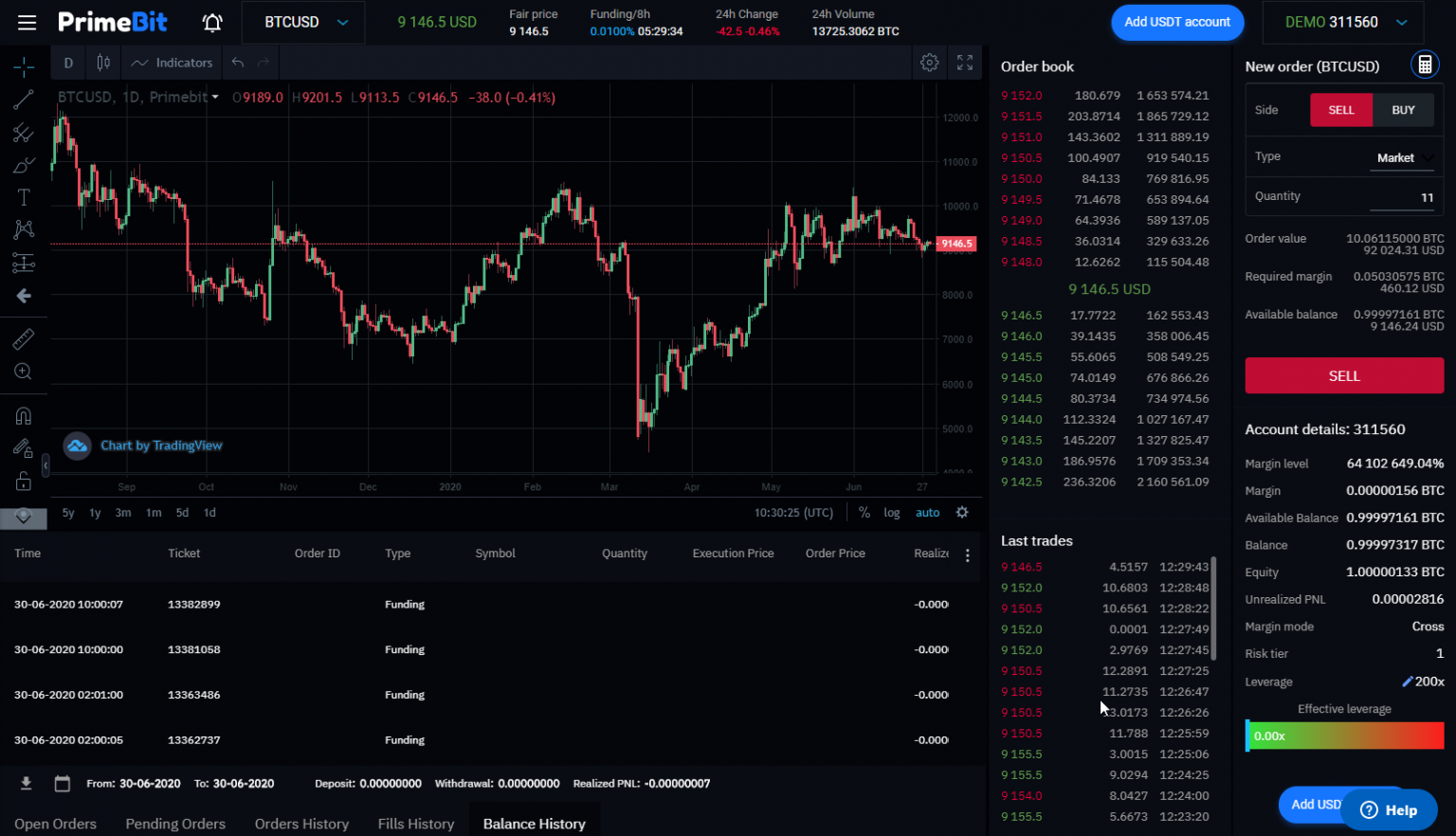Set chart range to 5y
The width and height of the screenshot is (1456, 836).
coord(68,512)
